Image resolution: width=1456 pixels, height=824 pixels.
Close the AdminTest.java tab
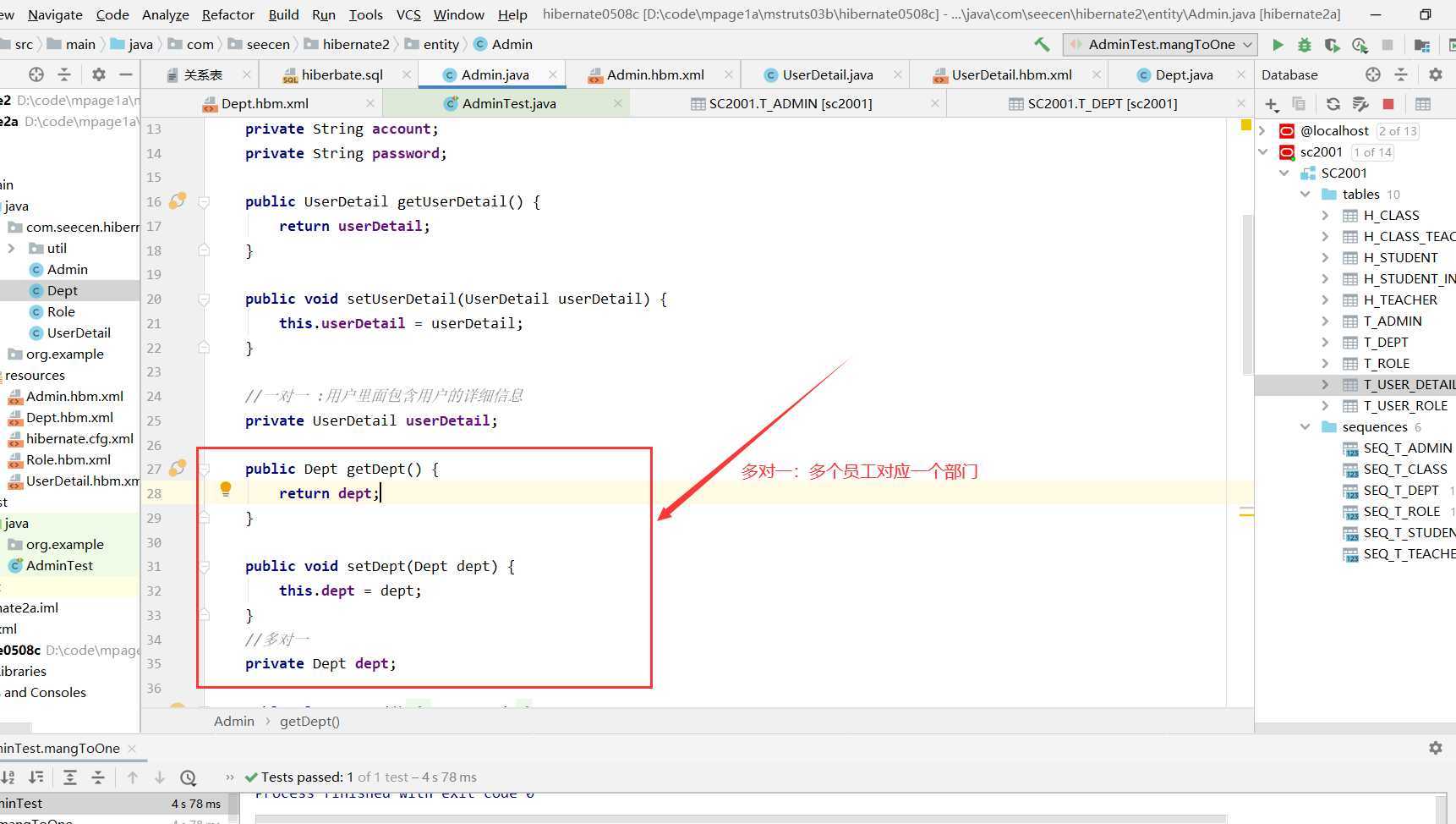point(618,103)
